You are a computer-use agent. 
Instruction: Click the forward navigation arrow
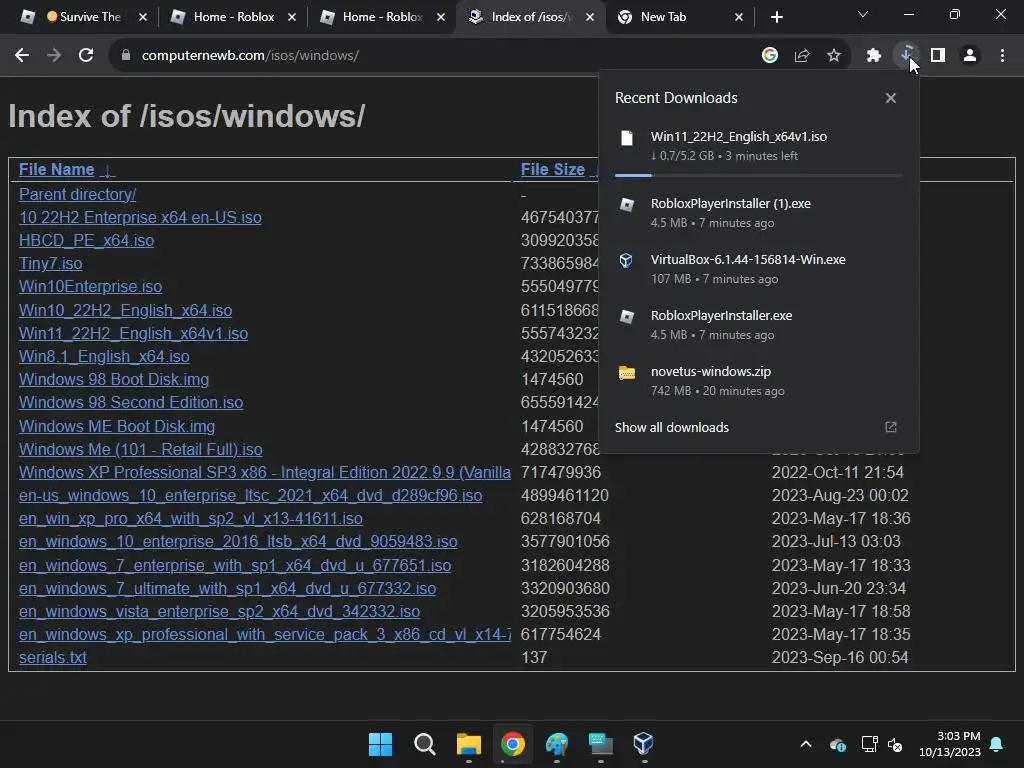(54, 56)
